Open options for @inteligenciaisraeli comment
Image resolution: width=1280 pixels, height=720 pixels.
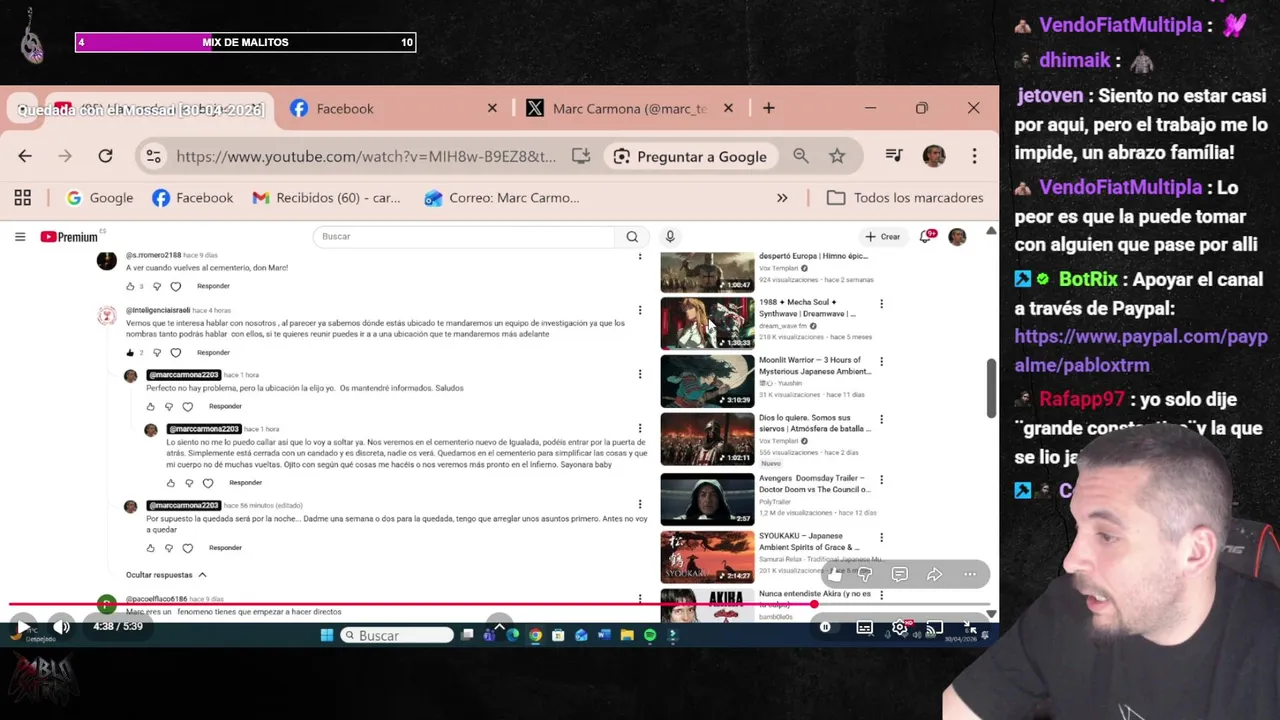pos(640,312)
